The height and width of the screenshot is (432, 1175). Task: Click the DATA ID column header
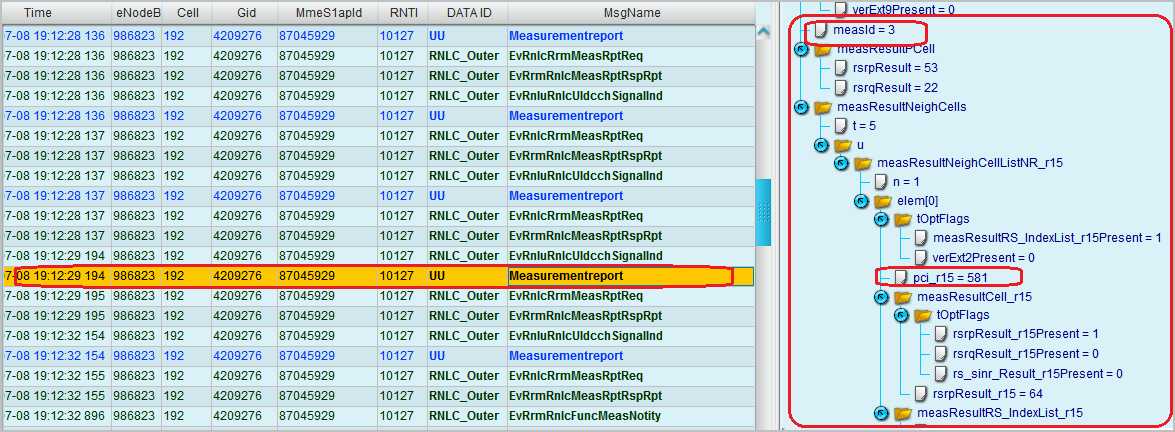point(467,13)
